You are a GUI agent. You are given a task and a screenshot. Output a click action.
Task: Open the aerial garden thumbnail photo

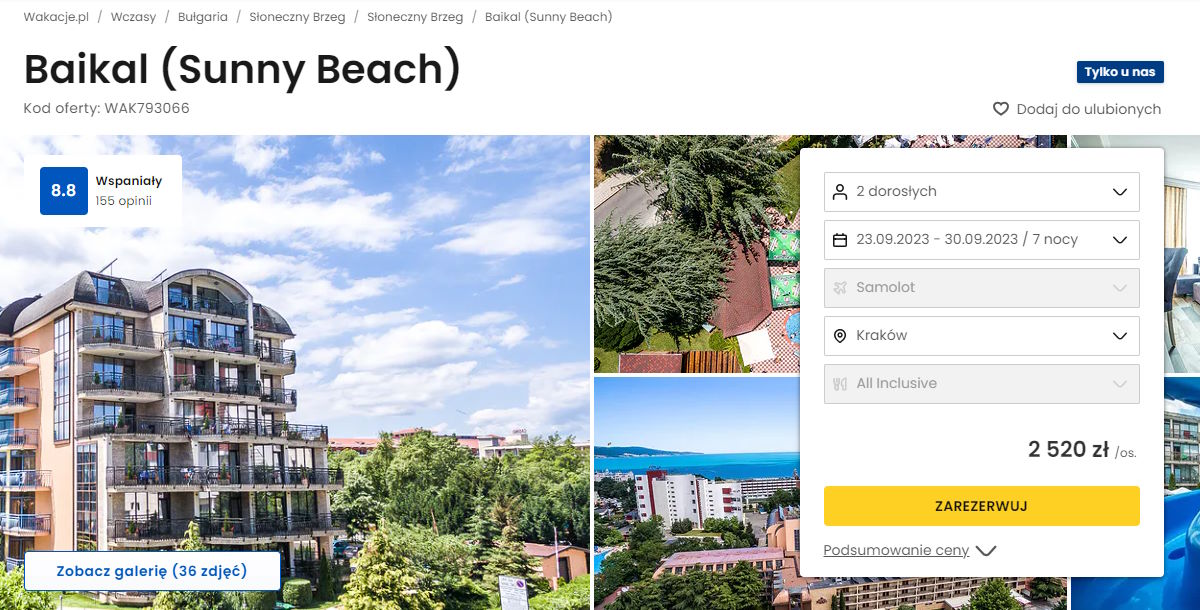pos(696,254)
